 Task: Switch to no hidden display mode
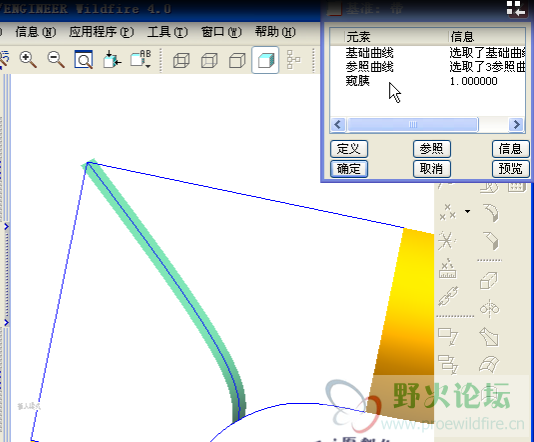point(237,61)
